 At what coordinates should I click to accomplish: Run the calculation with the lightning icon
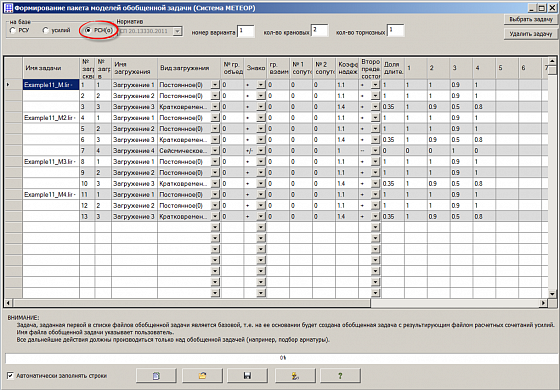pos(295,375)
